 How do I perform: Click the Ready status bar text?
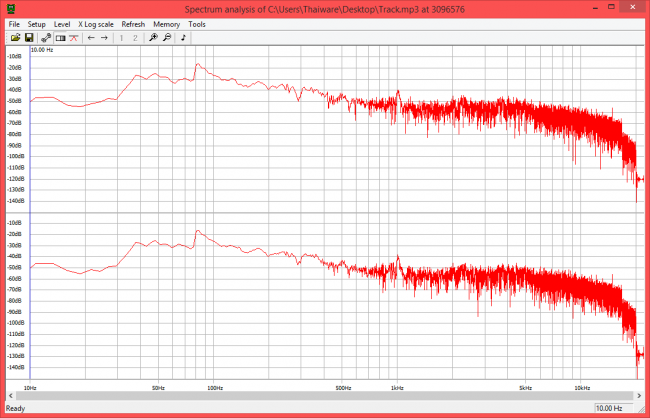click(15, 408)
